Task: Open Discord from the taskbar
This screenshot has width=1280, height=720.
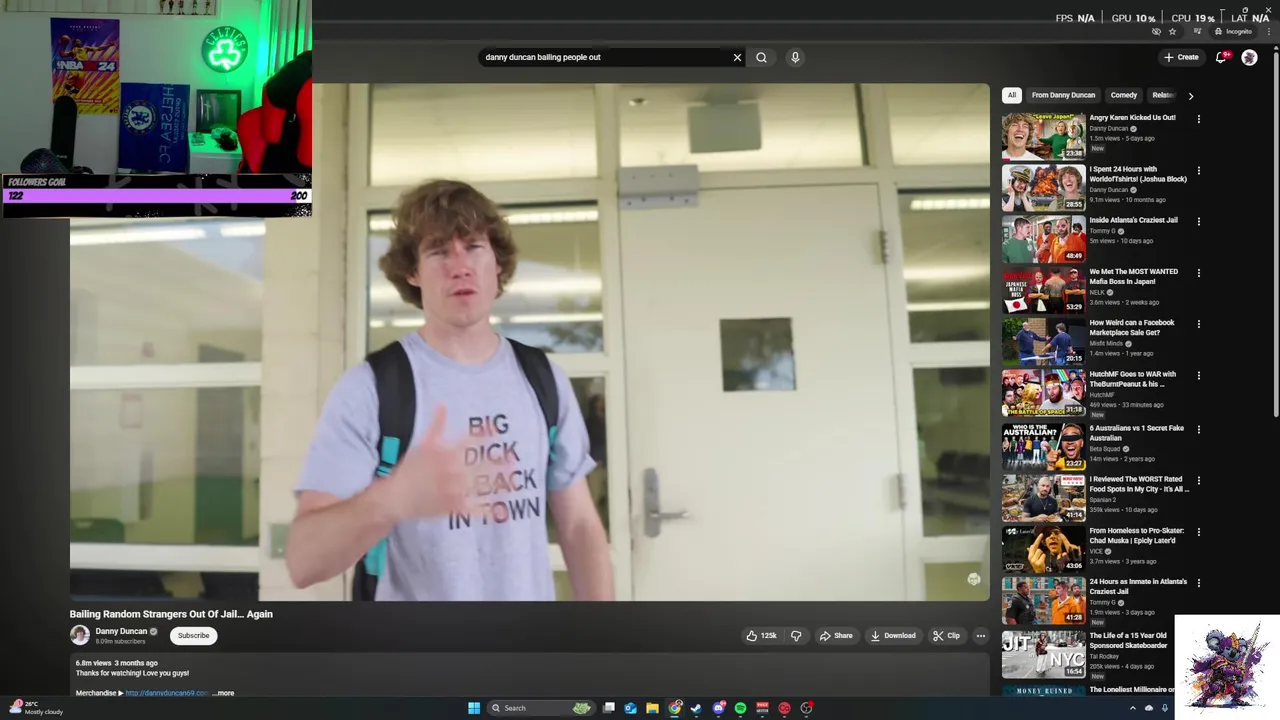Action: (x=718, y=708)
